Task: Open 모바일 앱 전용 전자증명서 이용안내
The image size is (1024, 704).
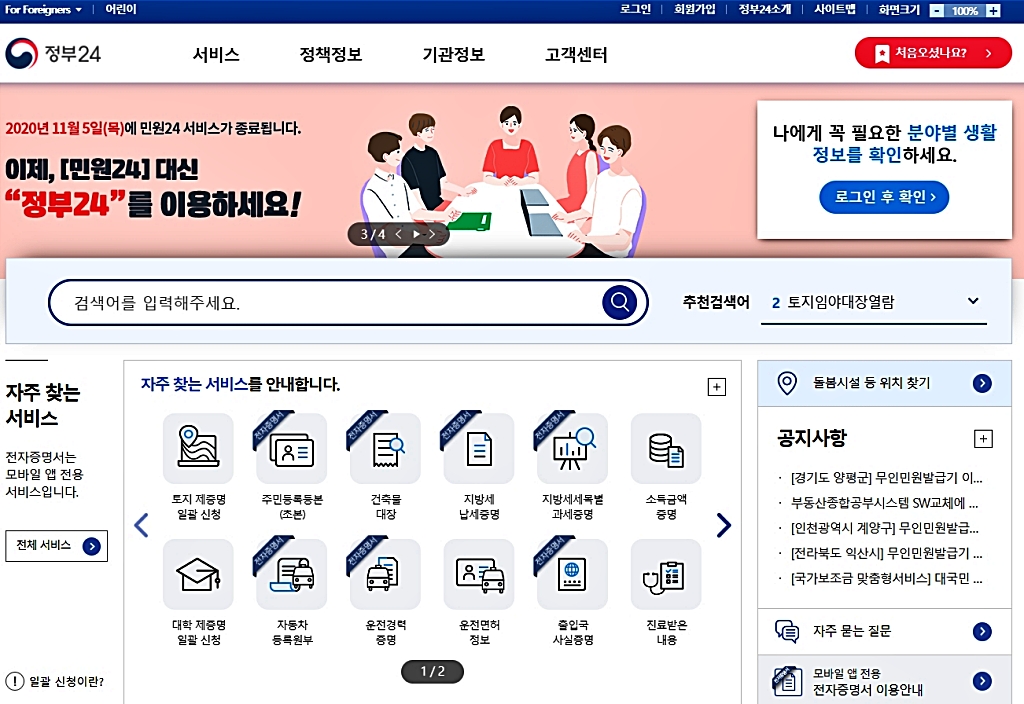Action: [884, 680]
